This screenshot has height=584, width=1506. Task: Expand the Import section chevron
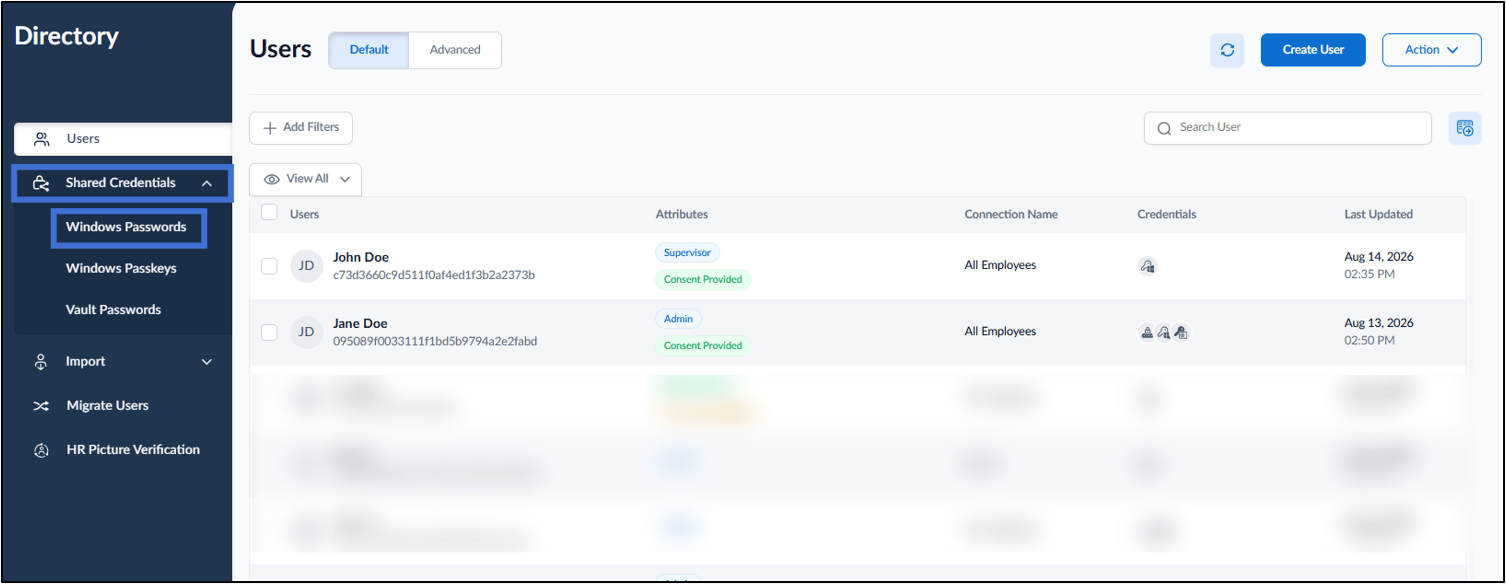coord(207,362)
